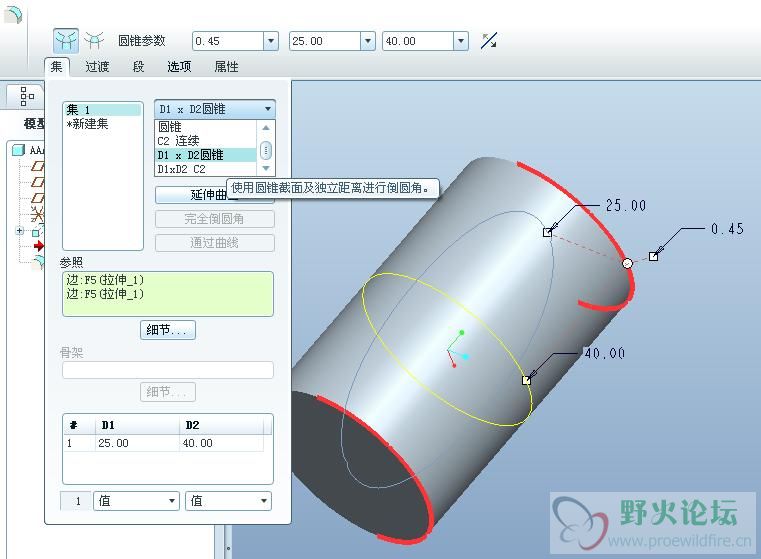Click the 0.45 drag handle square
This screenshot has width=761, height=559.
point(654,256)
